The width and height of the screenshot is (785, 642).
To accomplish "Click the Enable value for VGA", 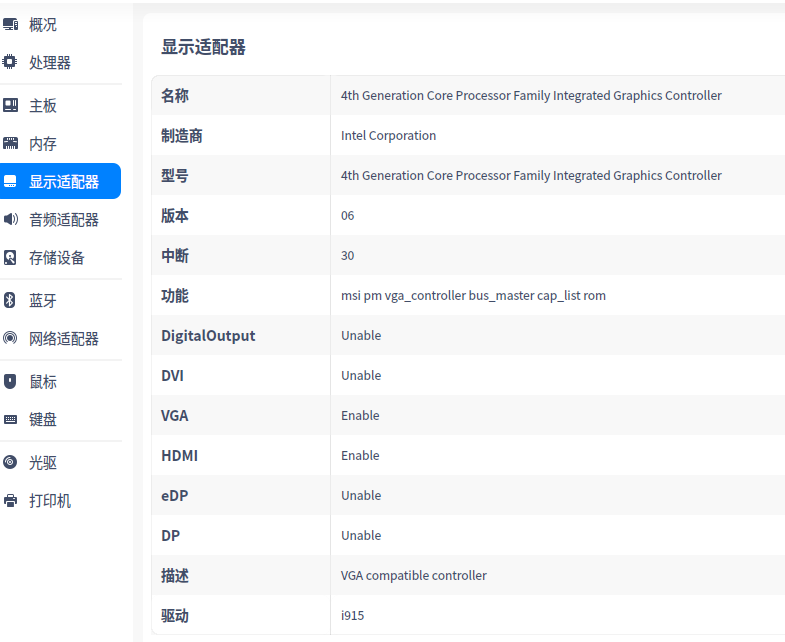I will (x=360, y=416).
